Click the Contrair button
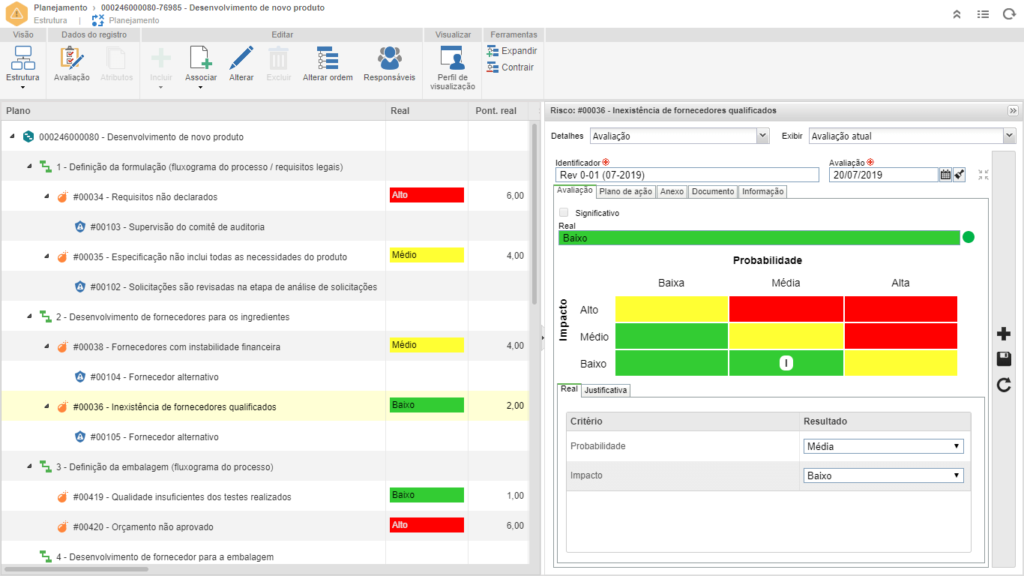This screenshot has height=576, width=1024. point(510,68)
